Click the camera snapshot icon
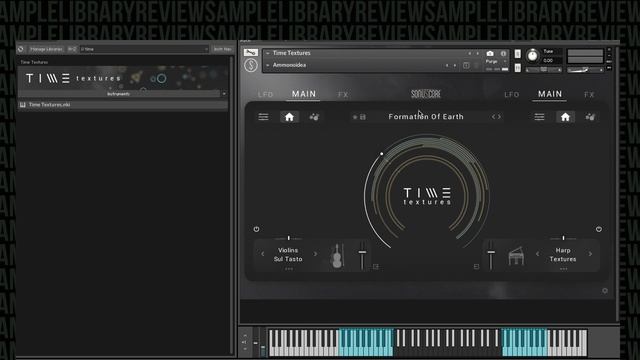 click(x=490, y=53)
